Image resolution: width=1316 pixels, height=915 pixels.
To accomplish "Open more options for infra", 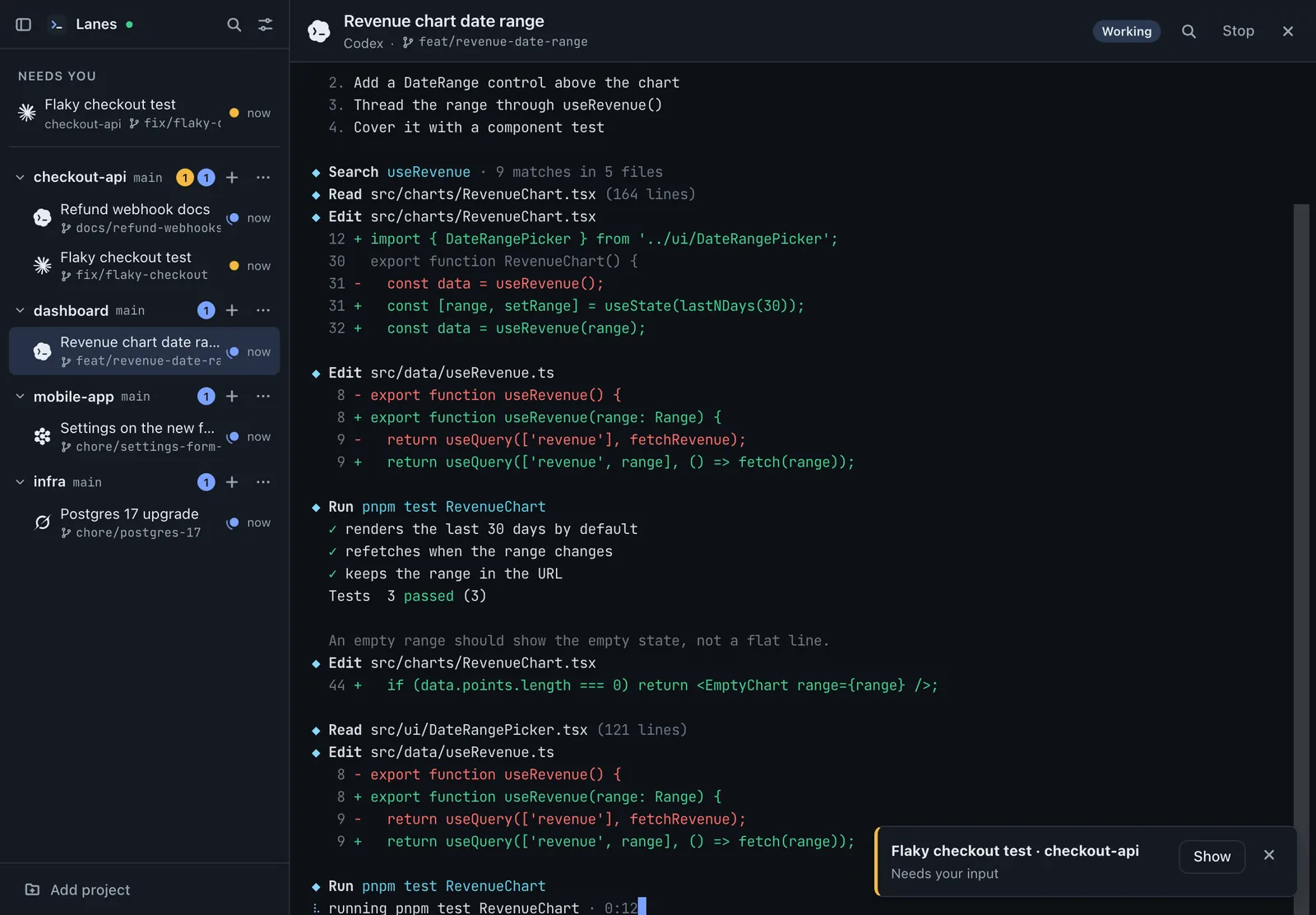I will point(263,481).
